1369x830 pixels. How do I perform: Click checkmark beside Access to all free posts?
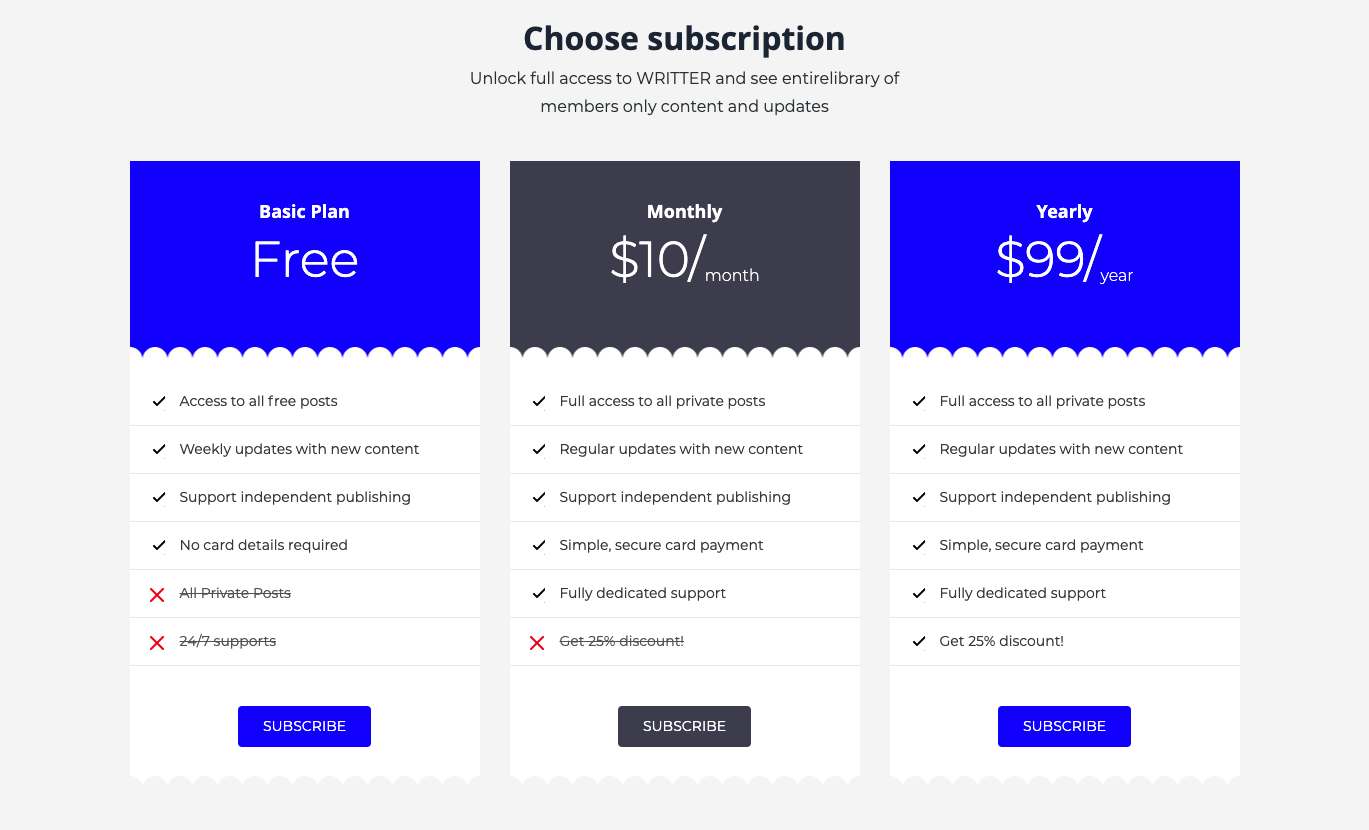[159, 401]
